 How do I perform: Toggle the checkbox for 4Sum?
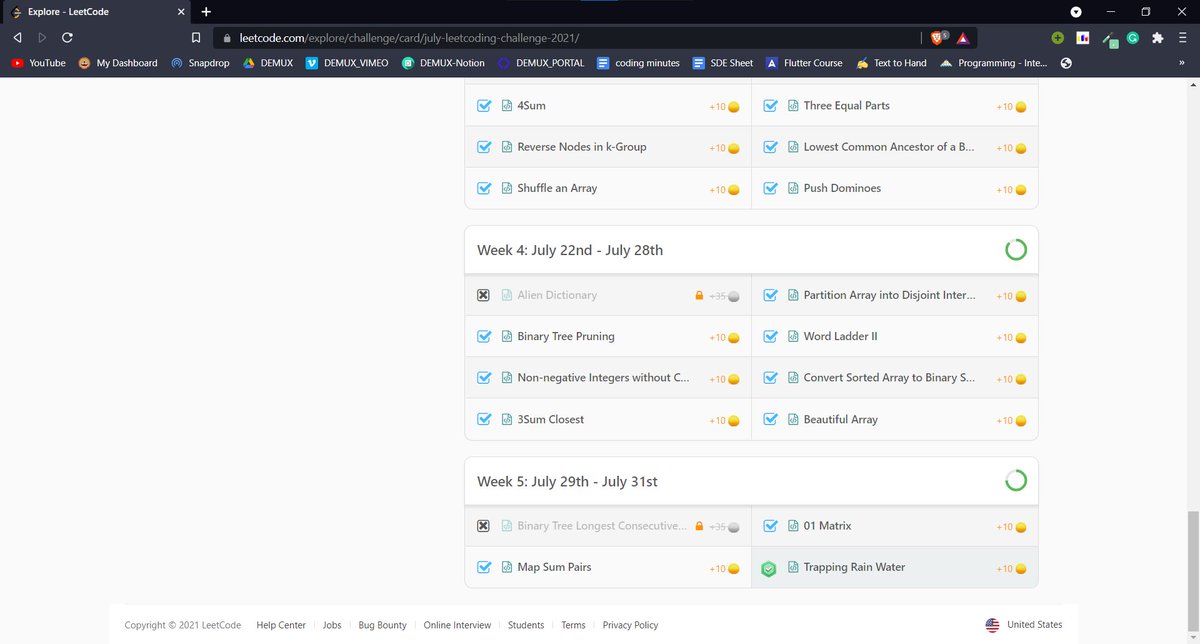[484, 105]
